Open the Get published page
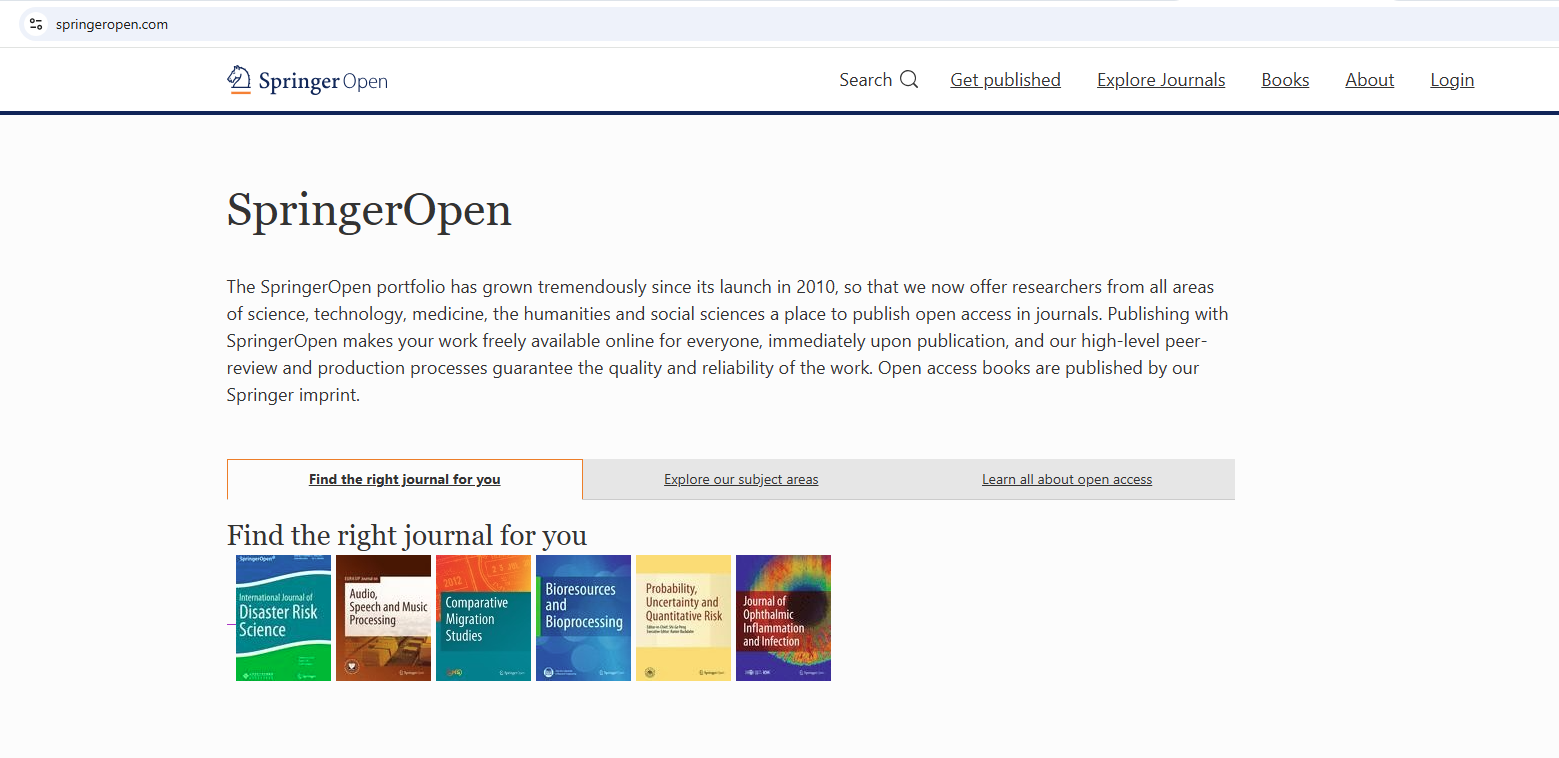The height and width of the screenshot is (758, 1559). (x=1005, y=79)
